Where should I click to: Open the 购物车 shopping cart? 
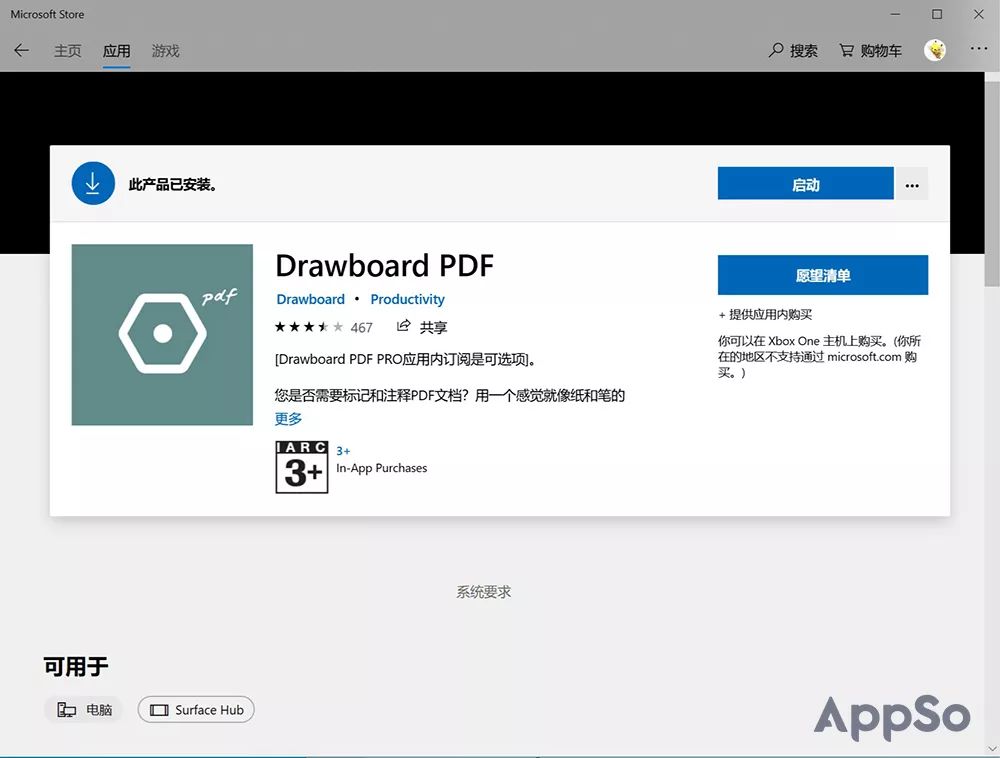[870, 50]
